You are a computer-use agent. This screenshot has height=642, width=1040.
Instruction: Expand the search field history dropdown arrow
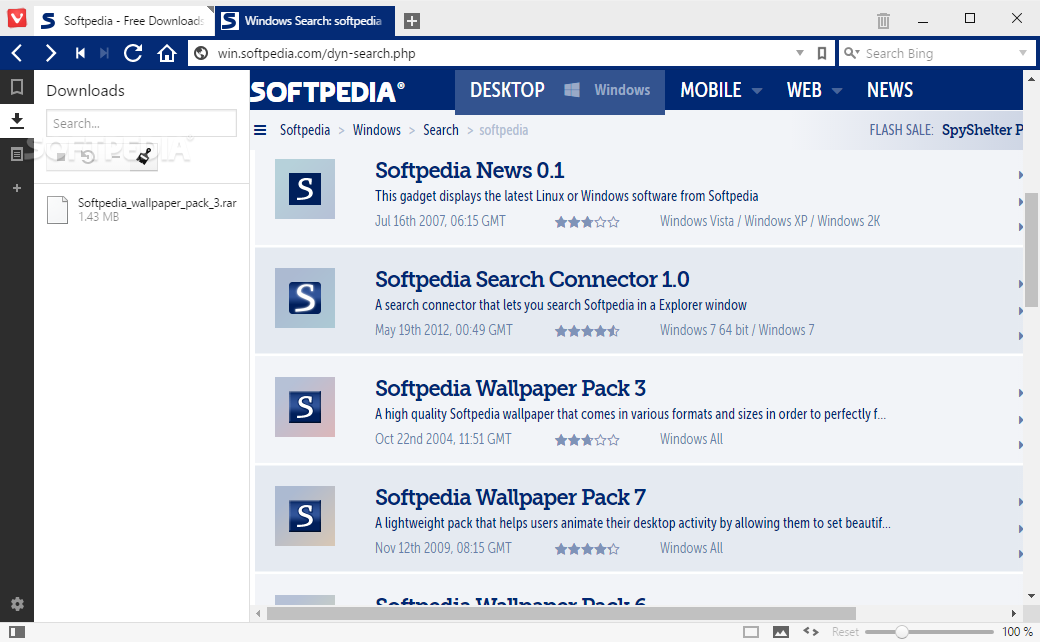(1023, 53)
